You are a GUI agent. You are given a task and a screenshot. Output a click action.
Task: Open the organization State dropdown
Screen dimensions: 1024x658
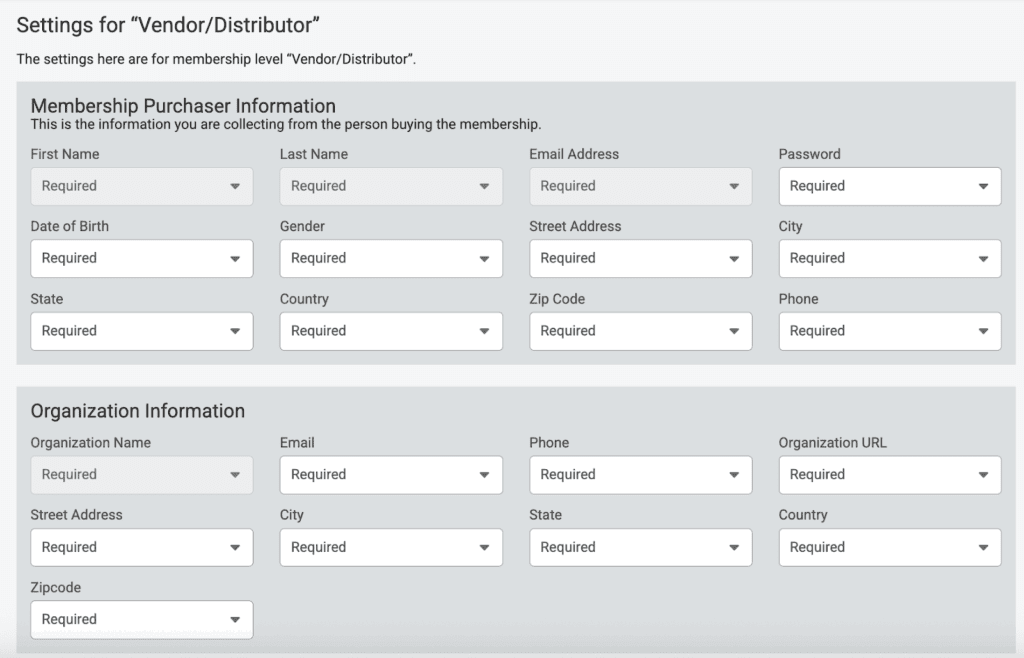pos(640,547)
